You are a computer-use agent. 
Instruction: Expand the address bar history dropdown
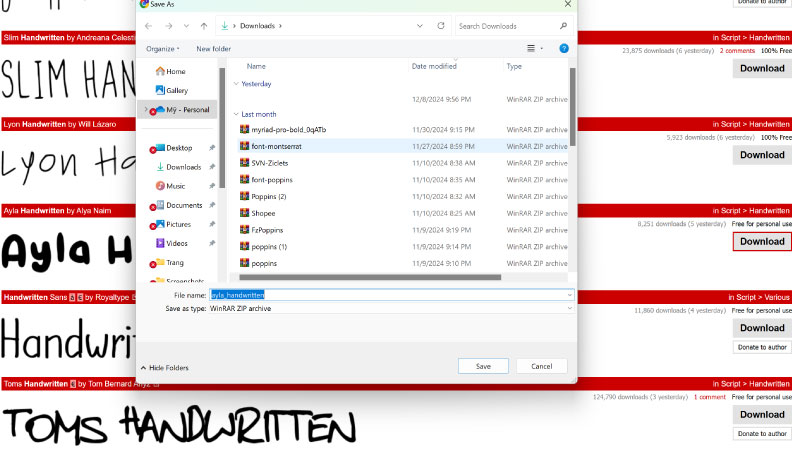click(419, 26)
